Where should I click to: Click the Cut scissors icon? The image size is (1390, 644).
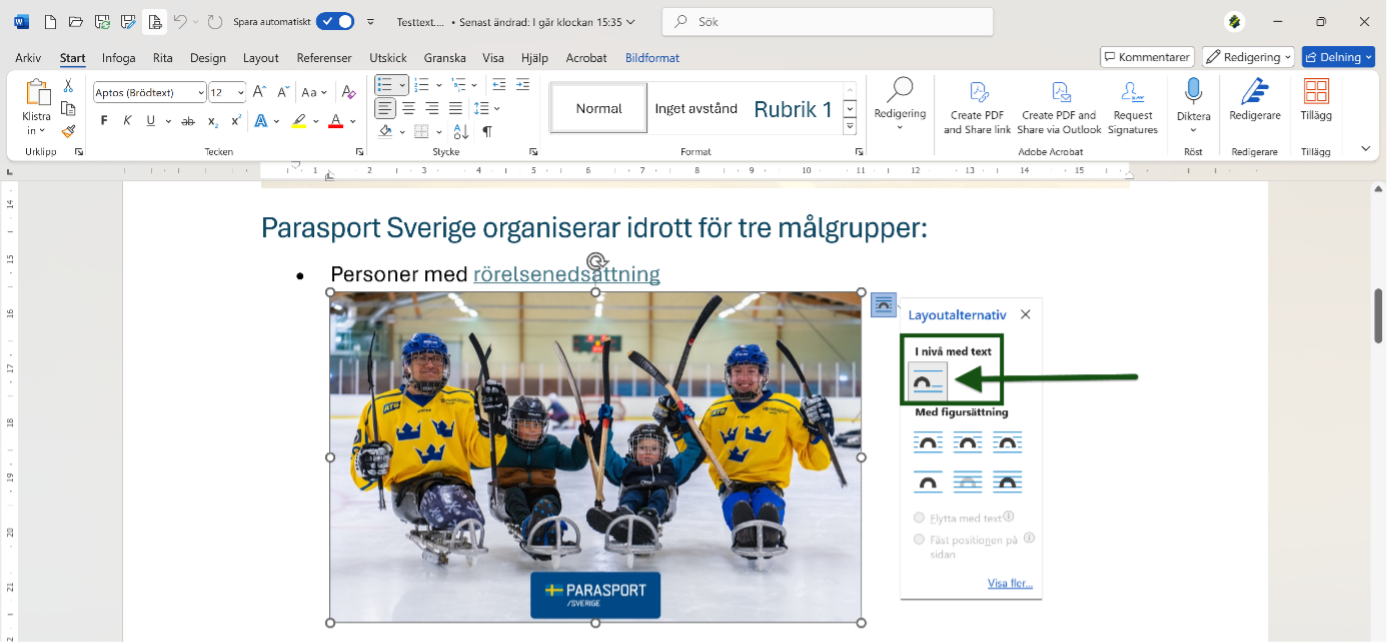[68, 87]
